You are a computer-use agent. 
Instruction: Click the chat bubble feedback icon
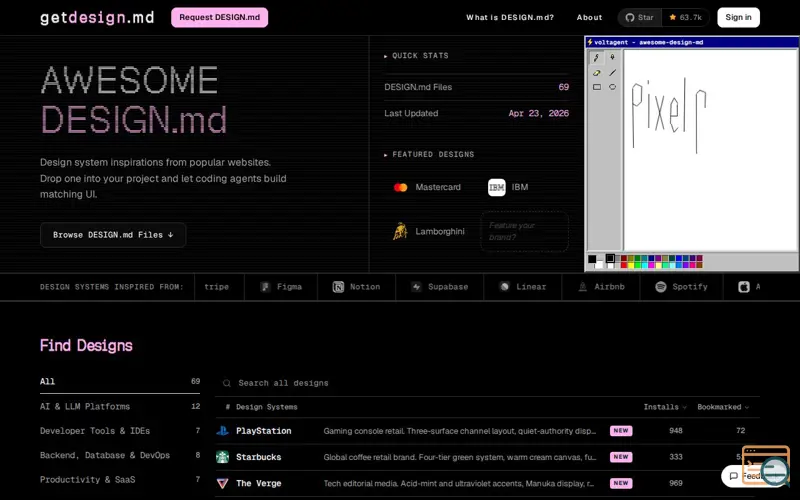click(x=734, y=476)
